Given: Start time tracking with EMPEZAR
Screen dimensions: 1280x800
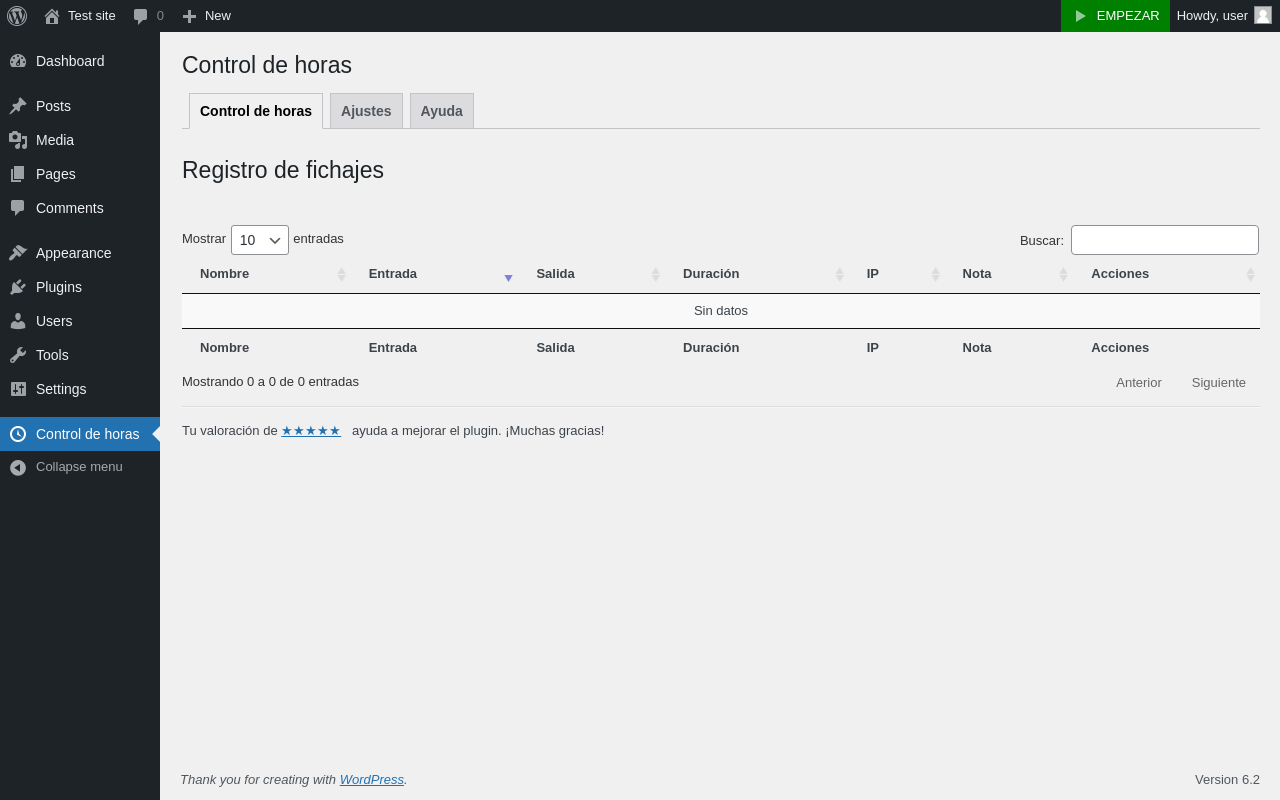Looking at the screenshot, I should click(1115, 16).
